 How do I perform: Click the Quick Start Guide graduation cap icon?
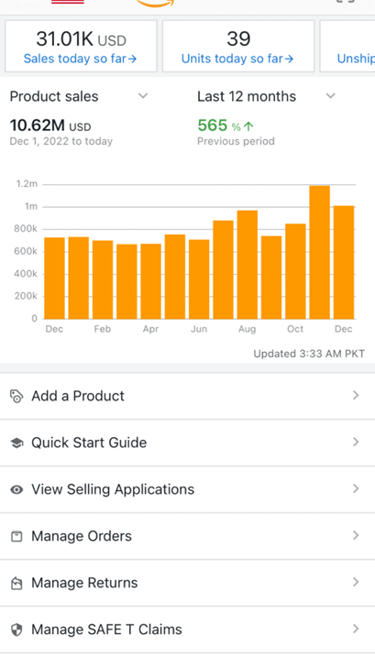coord(16,443)
